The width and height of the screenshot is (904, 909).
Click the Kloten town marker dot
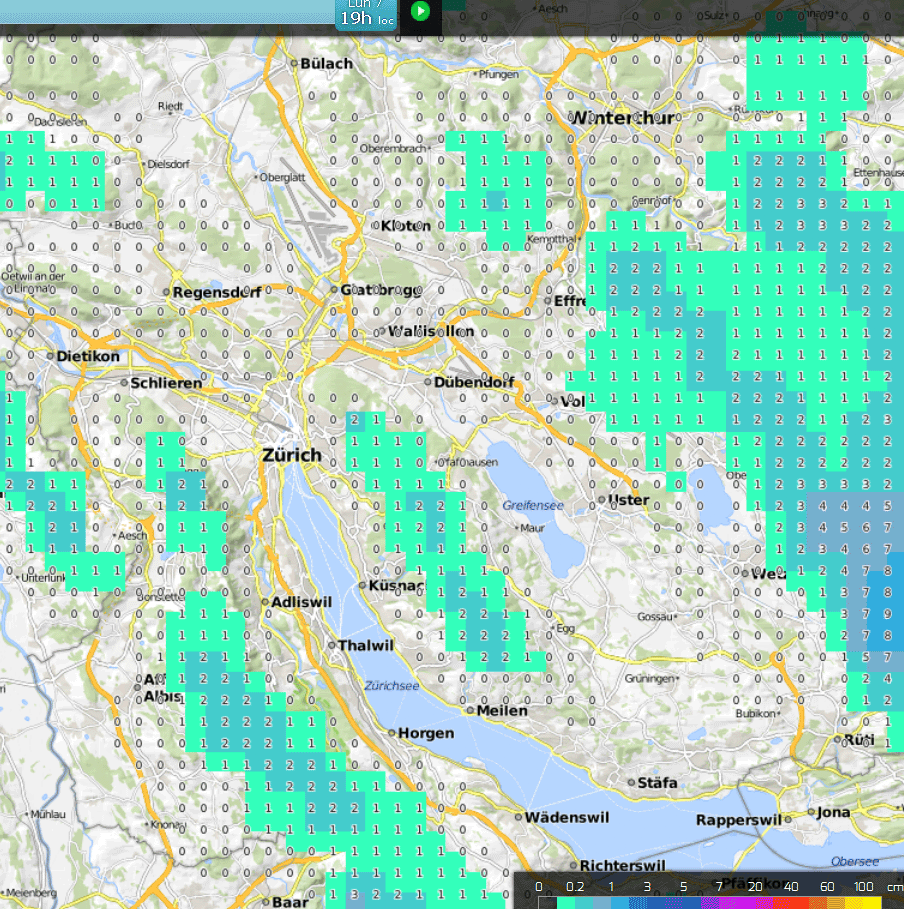click(376, 226)
